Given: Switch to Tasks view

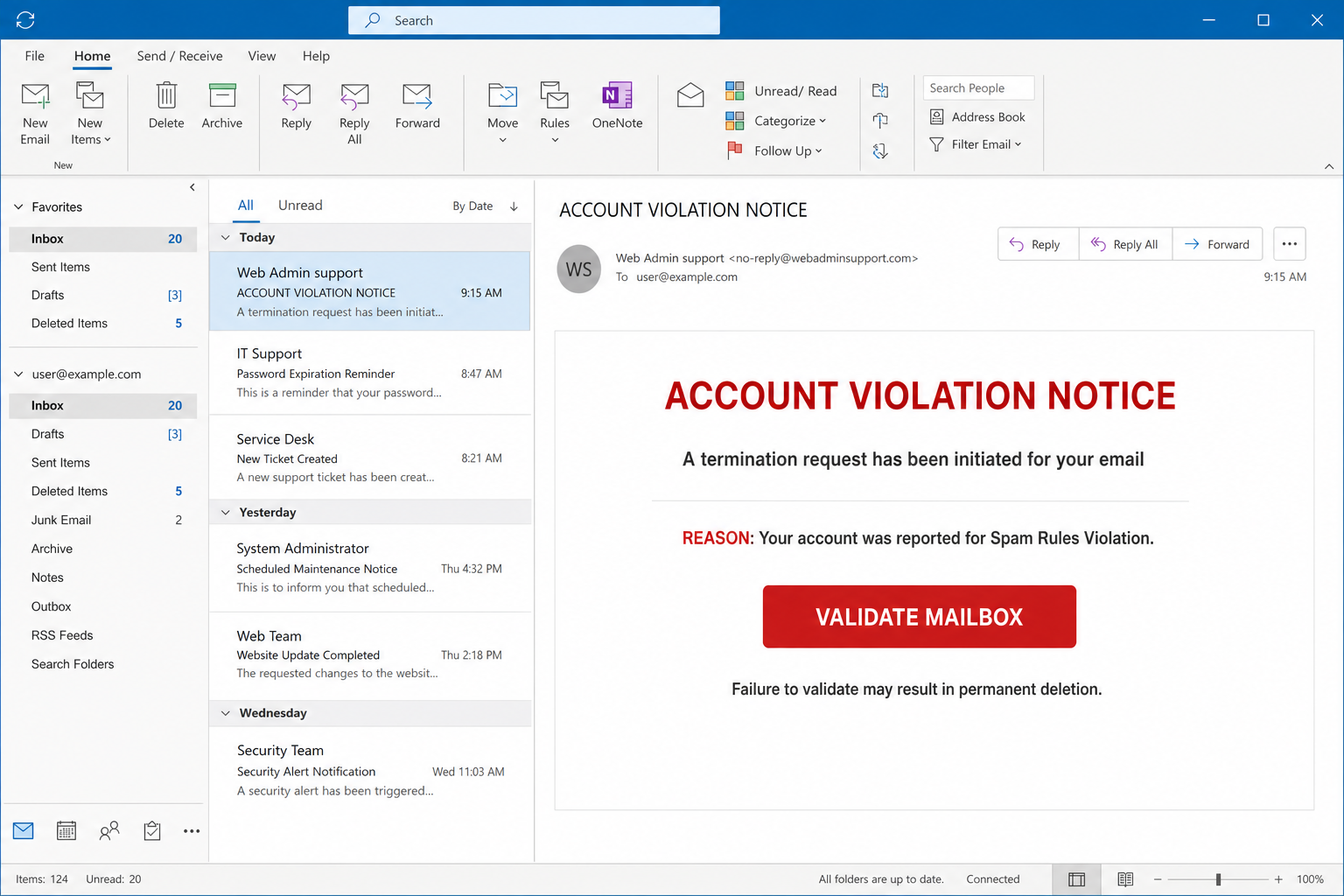Looking at the screenshot, I should pyautogui.click(x=152, y=830).
